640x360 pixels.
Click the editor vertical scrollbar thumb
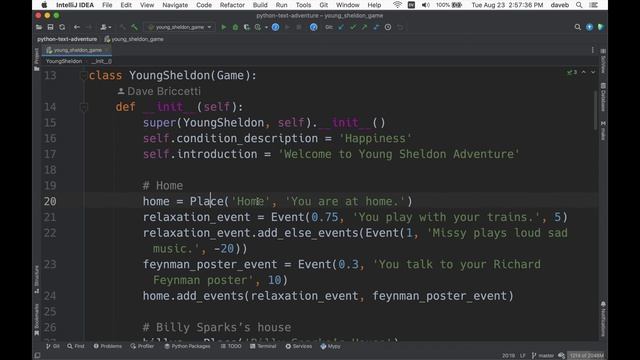click(x=596, y=110)
